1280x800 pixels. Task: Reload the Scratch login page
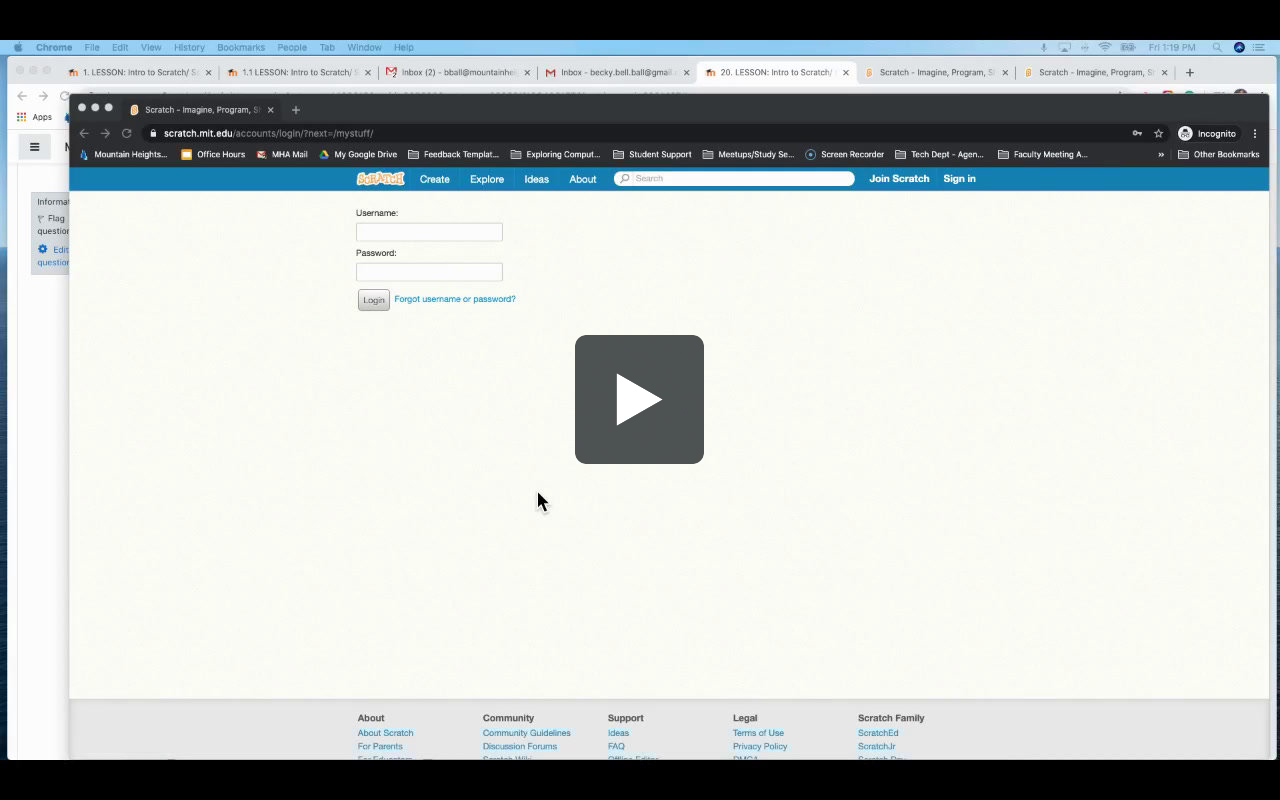[x=127, y=133]
